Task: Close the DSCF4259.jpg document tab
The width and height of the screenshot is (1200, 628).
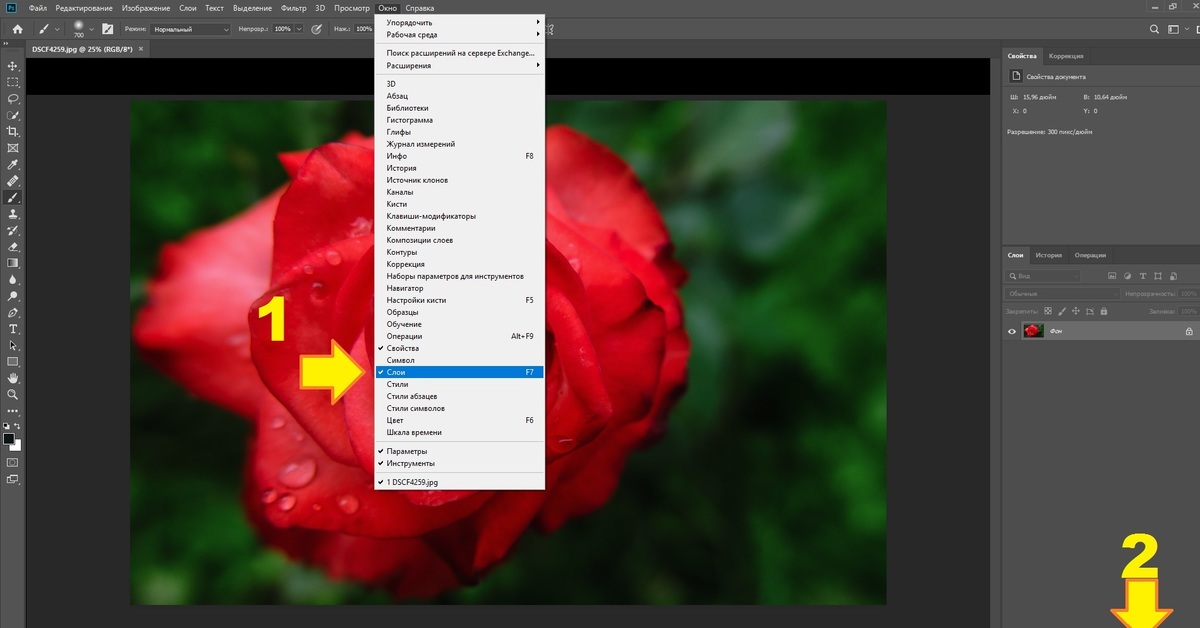Action: 141,48
